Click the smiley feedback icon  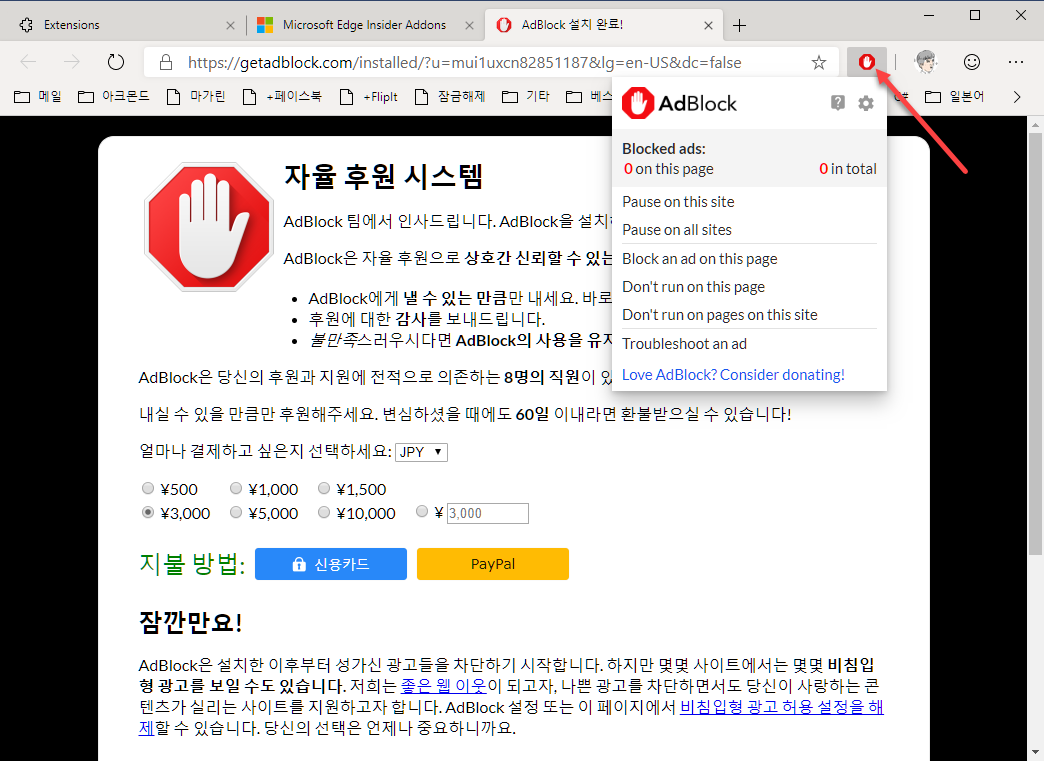point(972,62)
